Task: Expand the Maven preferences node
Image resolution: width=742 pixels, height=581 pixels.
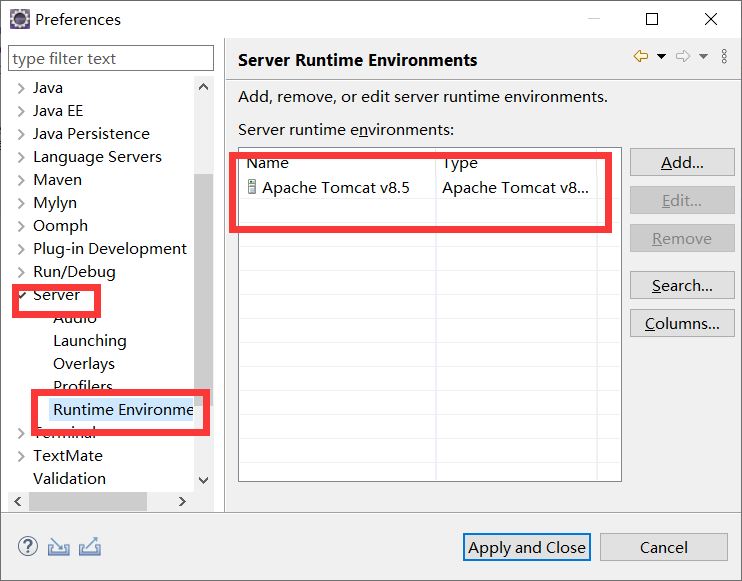Action: (21, 180)
